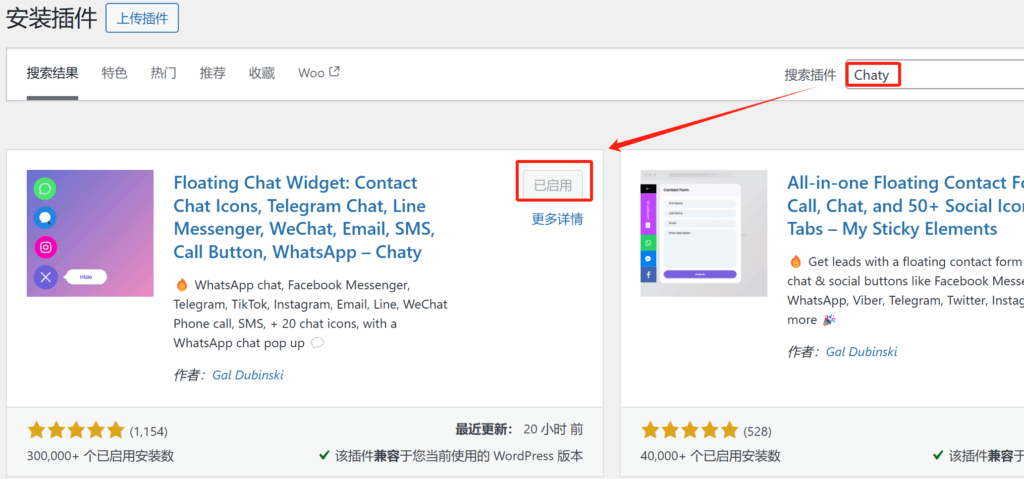Image resolution: width=1024 pixels, height=479 pixels.
Task: Open the Gal Dubinski author link under Chaty
Action: click(x=248, y=375)
